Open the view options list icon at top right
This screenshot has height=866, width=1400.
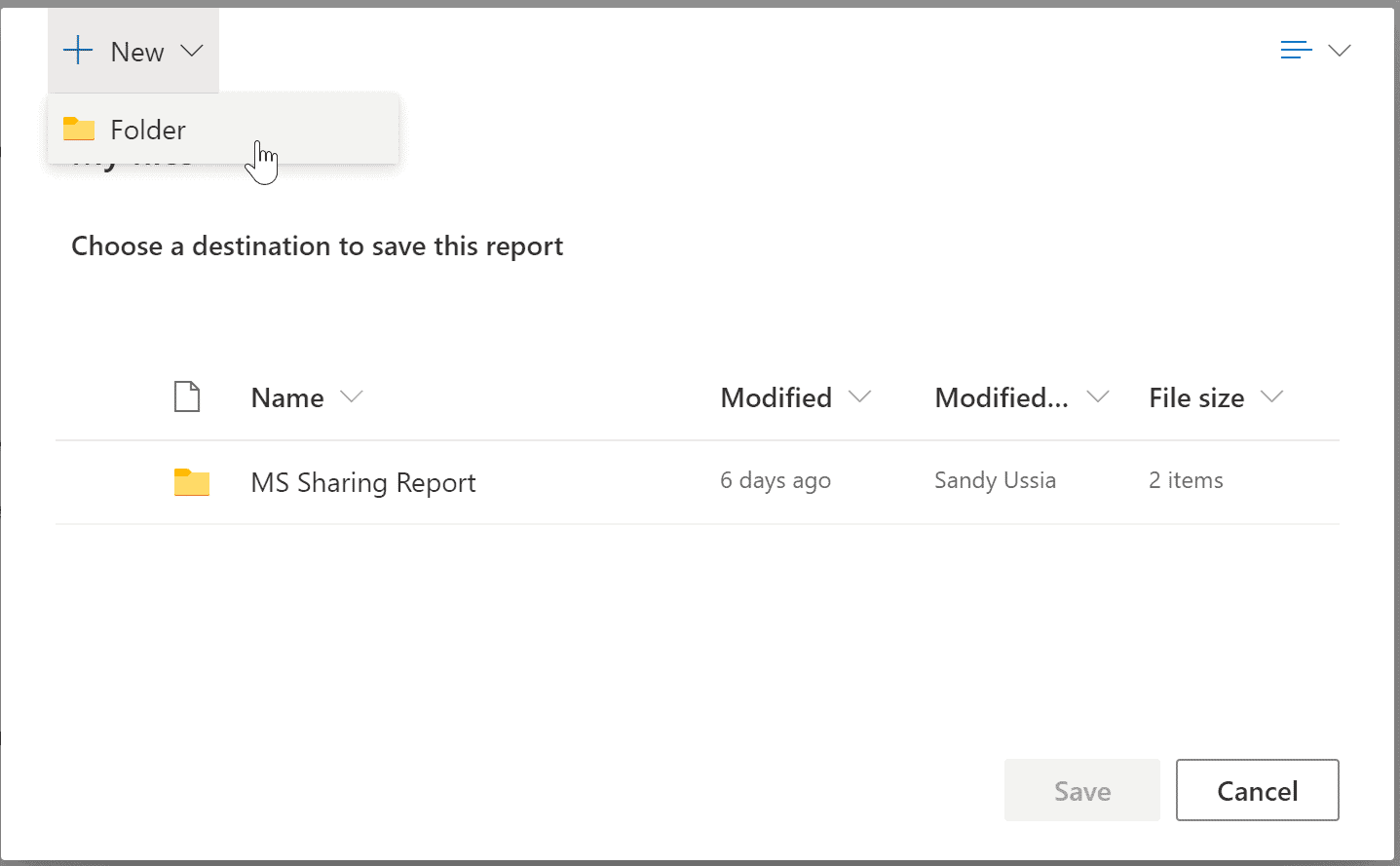click(1294, 49)
